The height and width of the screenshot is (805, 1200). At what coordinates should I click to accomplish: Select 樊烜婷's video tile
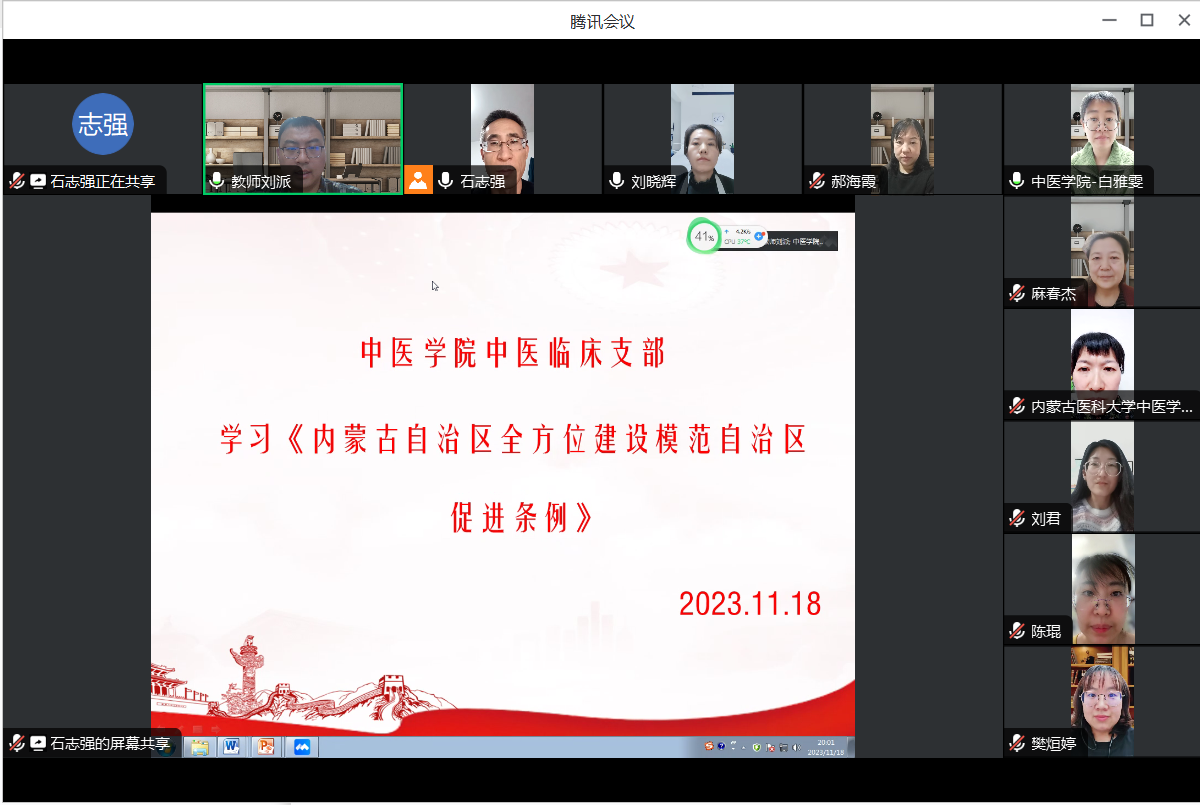(1101, 701)
